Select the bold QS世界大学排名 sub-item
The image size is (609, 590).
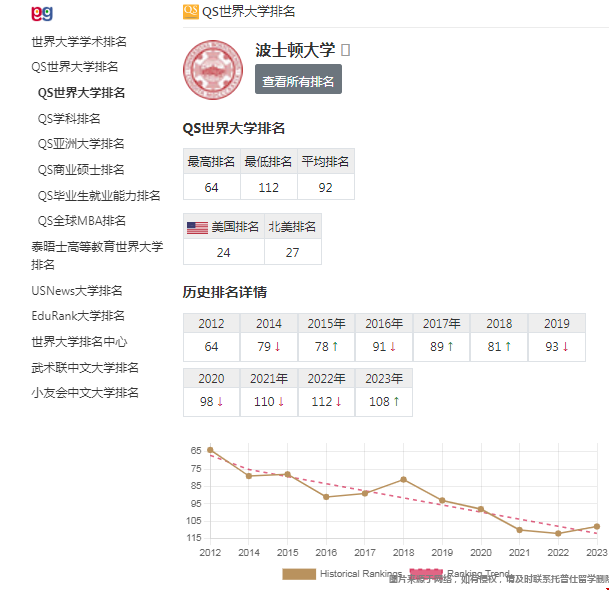point(81,93)
